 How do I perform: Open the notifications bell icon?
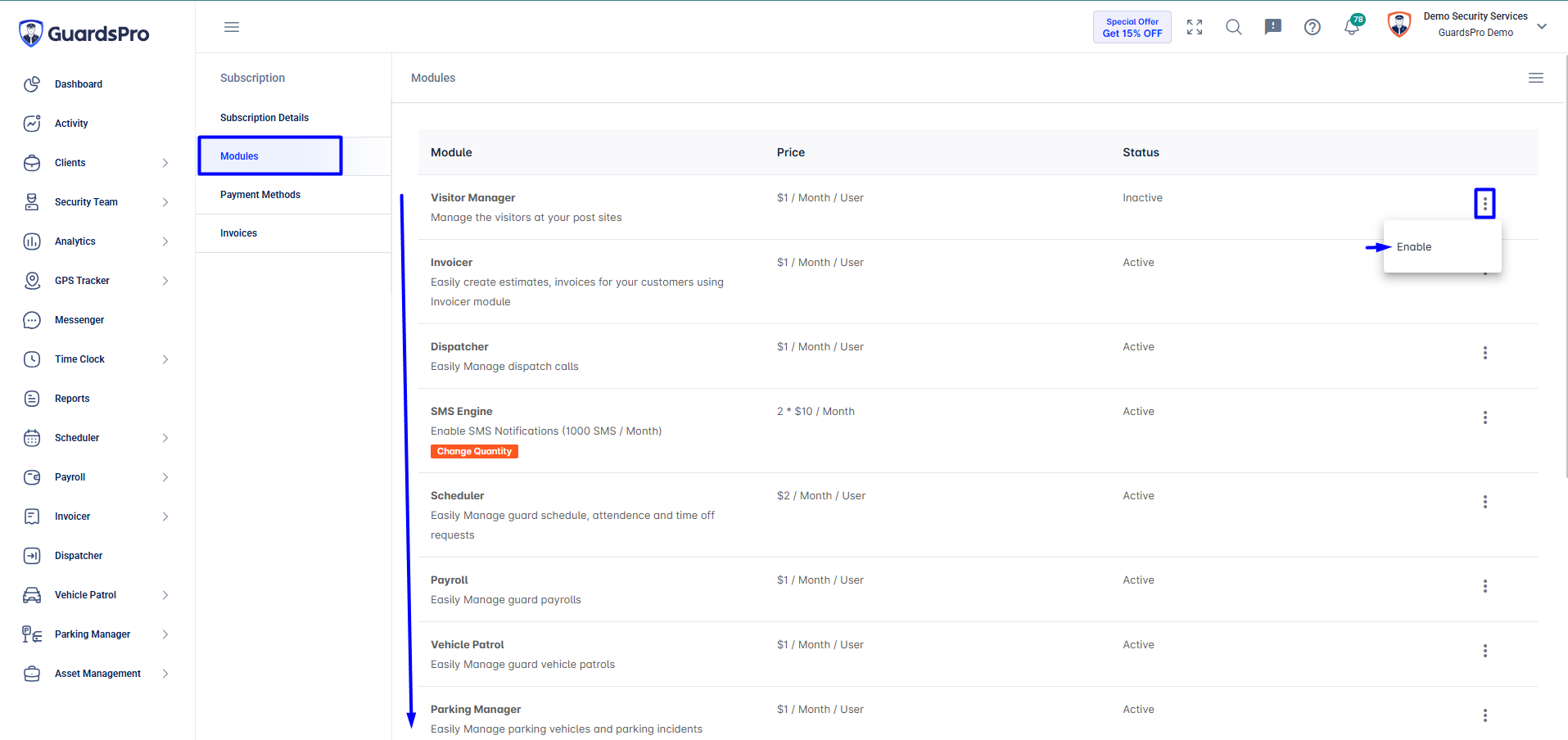click(1352, 26)
